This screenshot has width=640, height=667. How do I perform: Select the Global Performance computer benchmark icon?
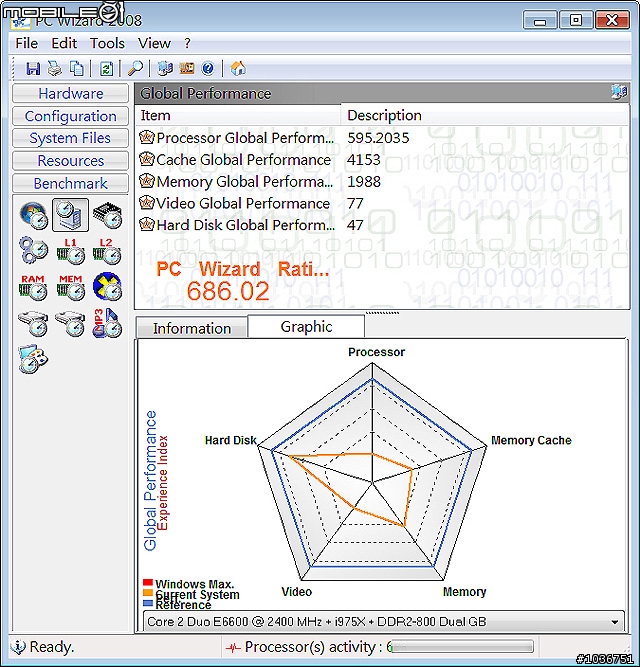pyautogui.click(x=71, y=215)
